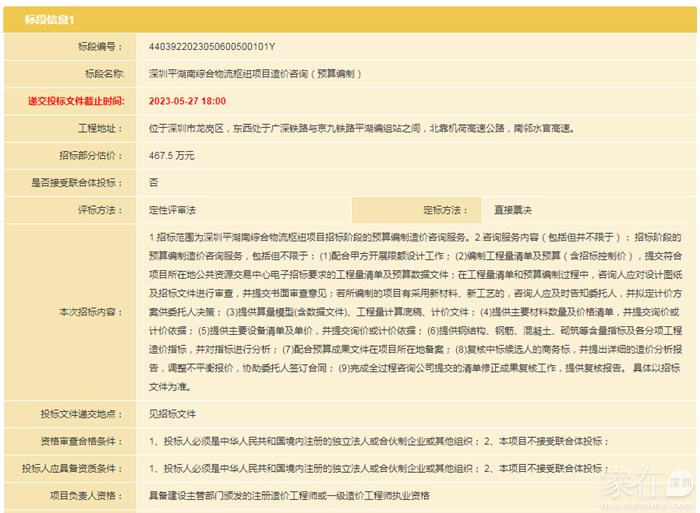Click the deadline value 2023-05-27 18:00
Viewport: 700px width, 513px height.
(x=187, y=101)
